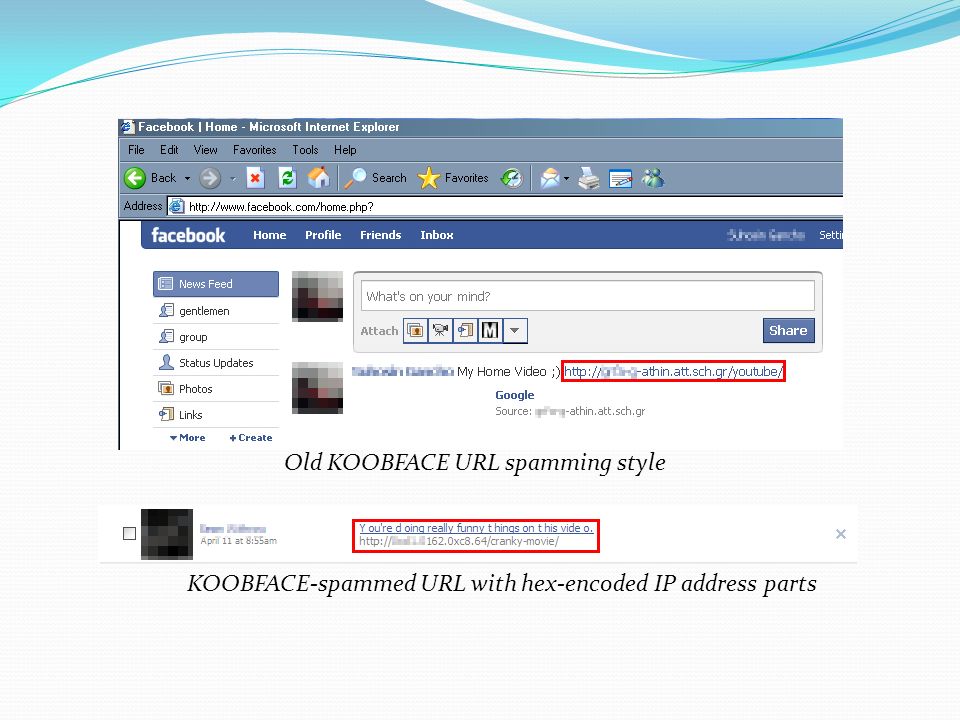Click the What's on your mind field

click(x=588, y=296)
